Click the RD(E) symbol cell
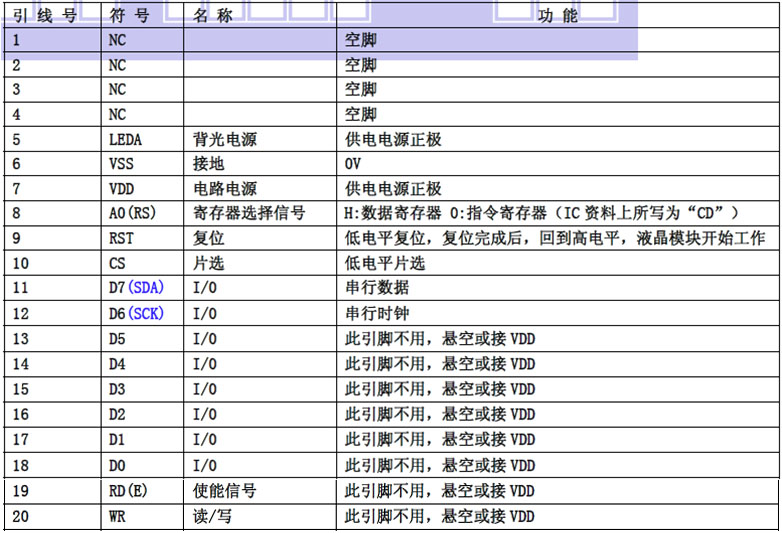Screen dimensions: 782x533 point(127,491)
